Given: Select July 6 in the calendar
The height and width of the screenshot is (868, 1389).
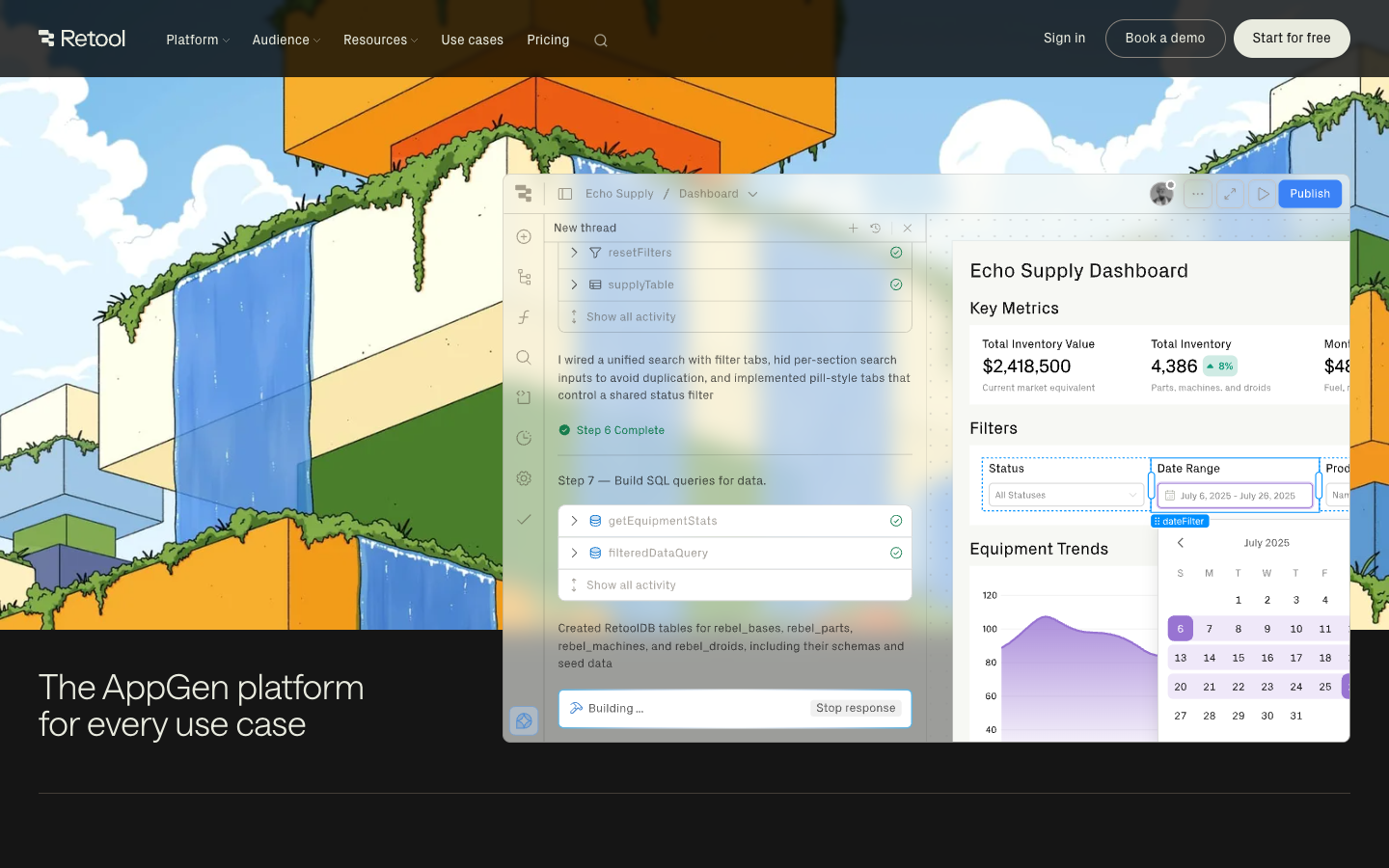Looking at the screenshot, I should pyautogui.click(x=1181, y=629).
